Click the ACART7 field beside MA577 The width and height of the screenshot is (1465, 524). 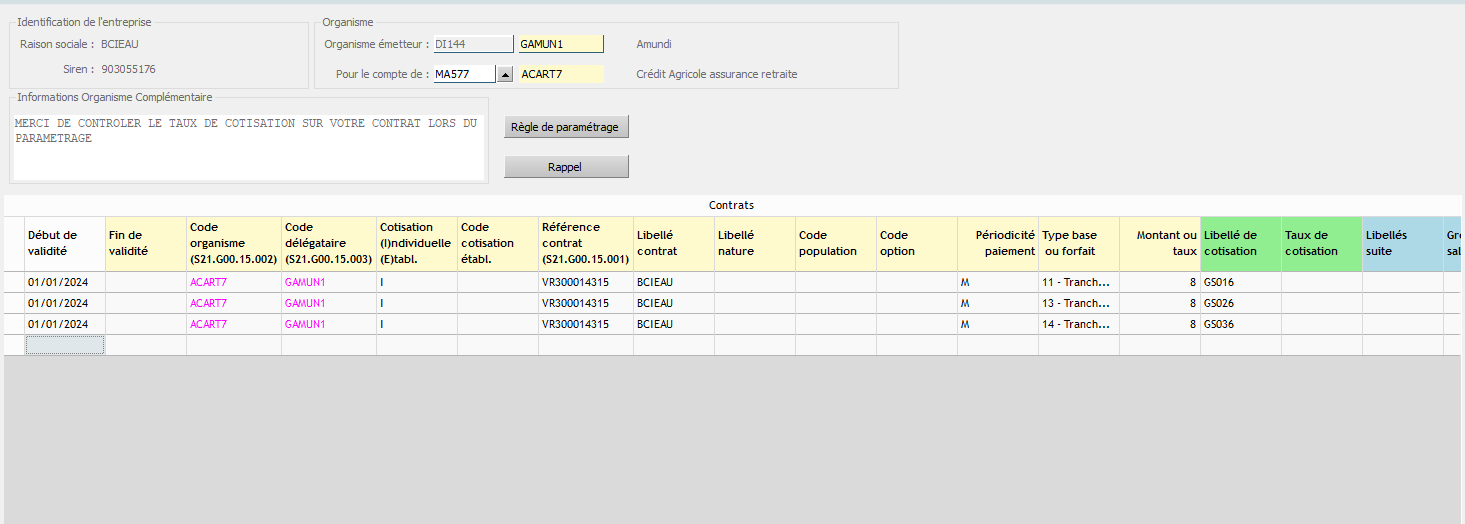click(x=560, y=74)
